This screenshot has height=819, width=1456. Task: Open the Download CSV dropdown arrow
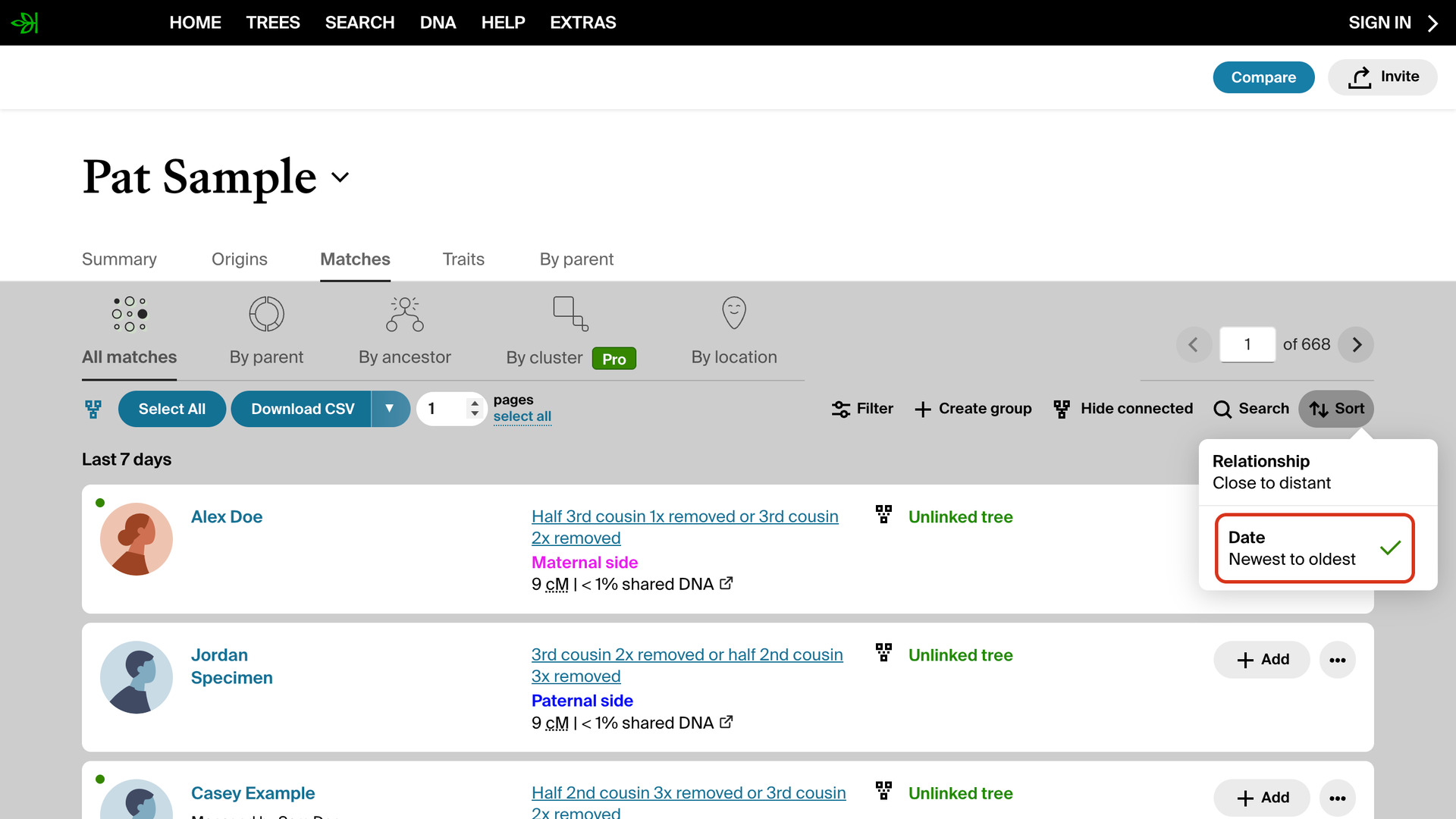tap(390, 409)
